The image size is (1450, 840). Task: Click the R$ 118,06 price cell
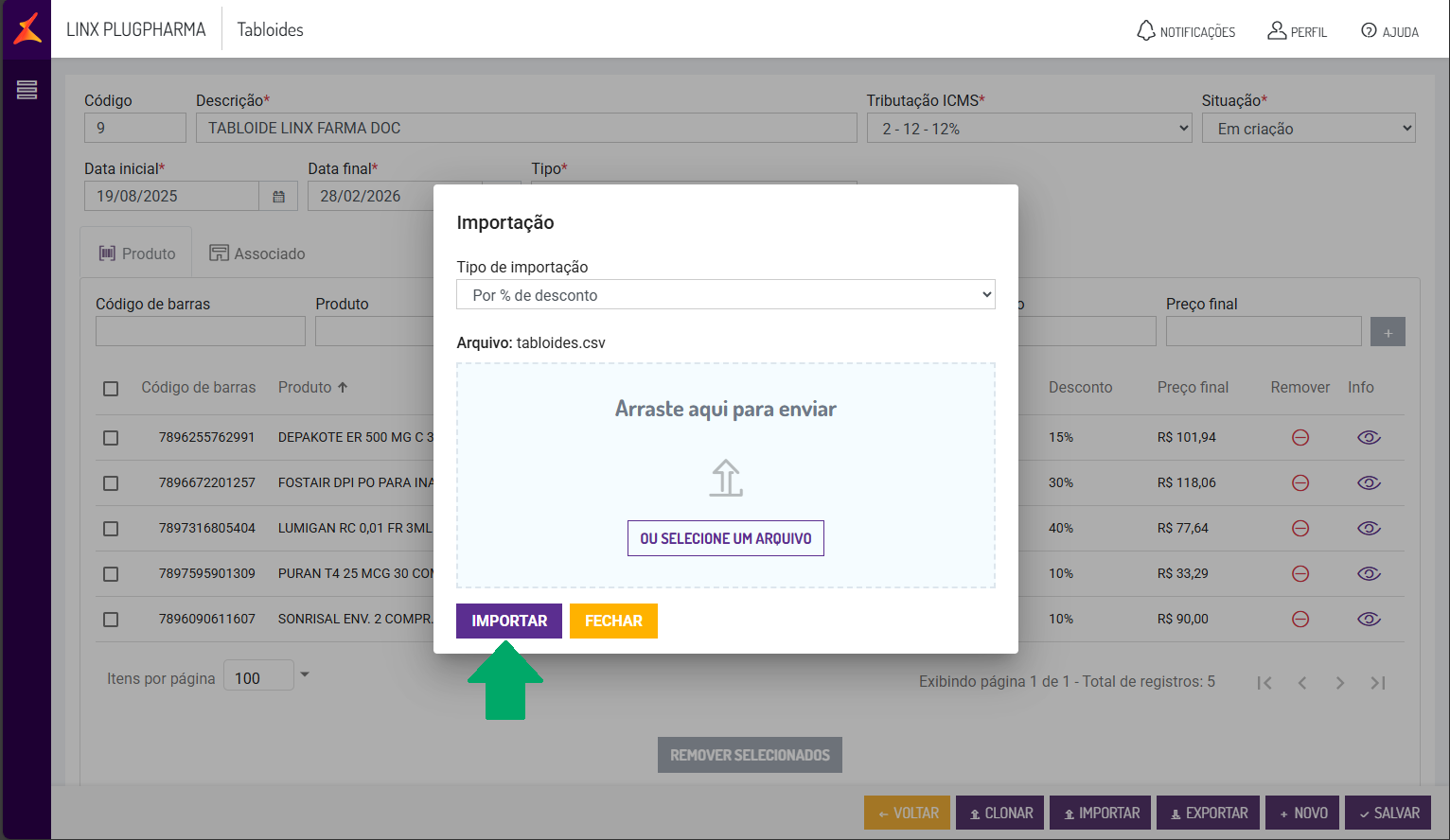coord(1187,482)
